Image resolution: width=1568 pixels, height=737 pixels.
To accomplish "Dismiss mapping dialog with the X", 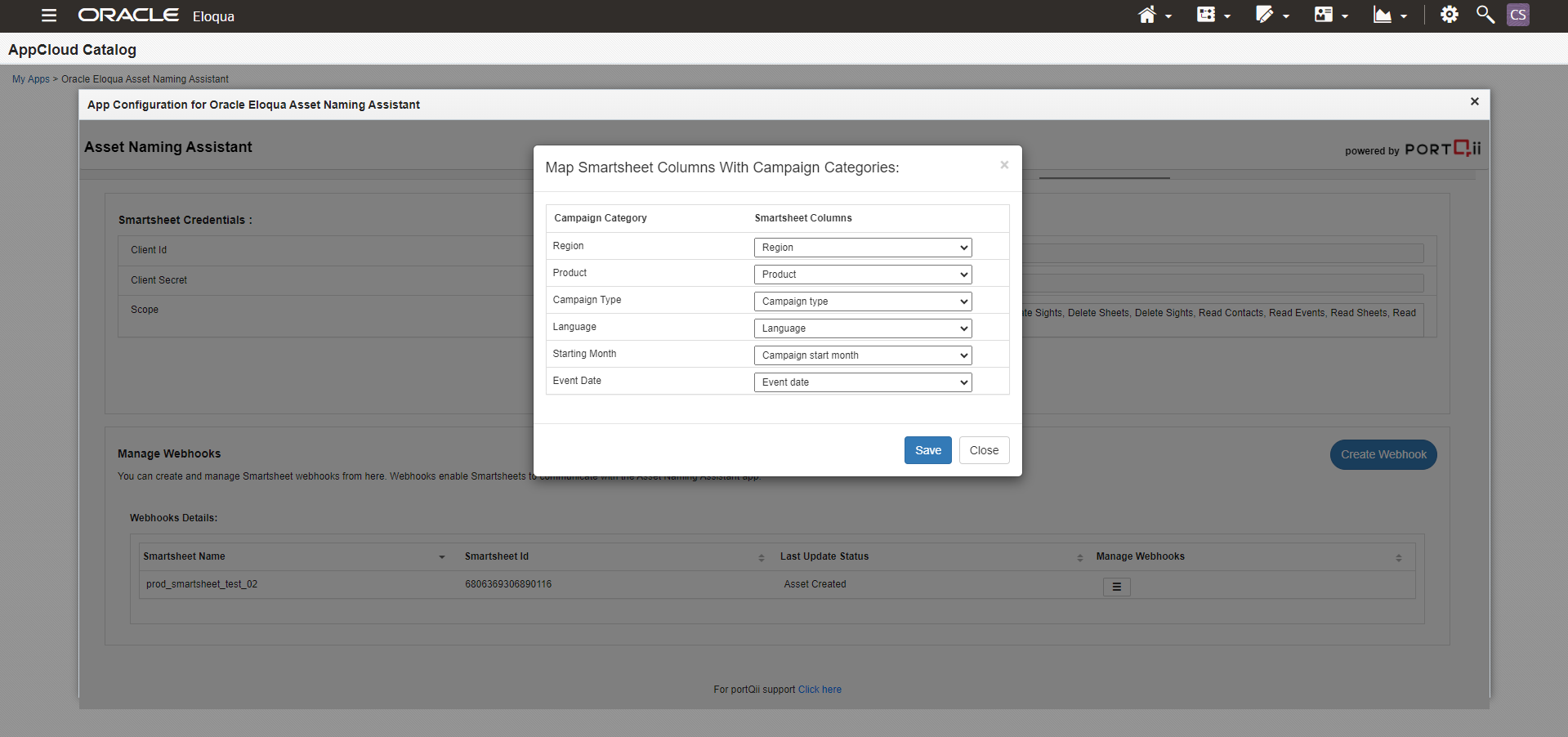I will pyautogui.click(x=1004, y=165).
